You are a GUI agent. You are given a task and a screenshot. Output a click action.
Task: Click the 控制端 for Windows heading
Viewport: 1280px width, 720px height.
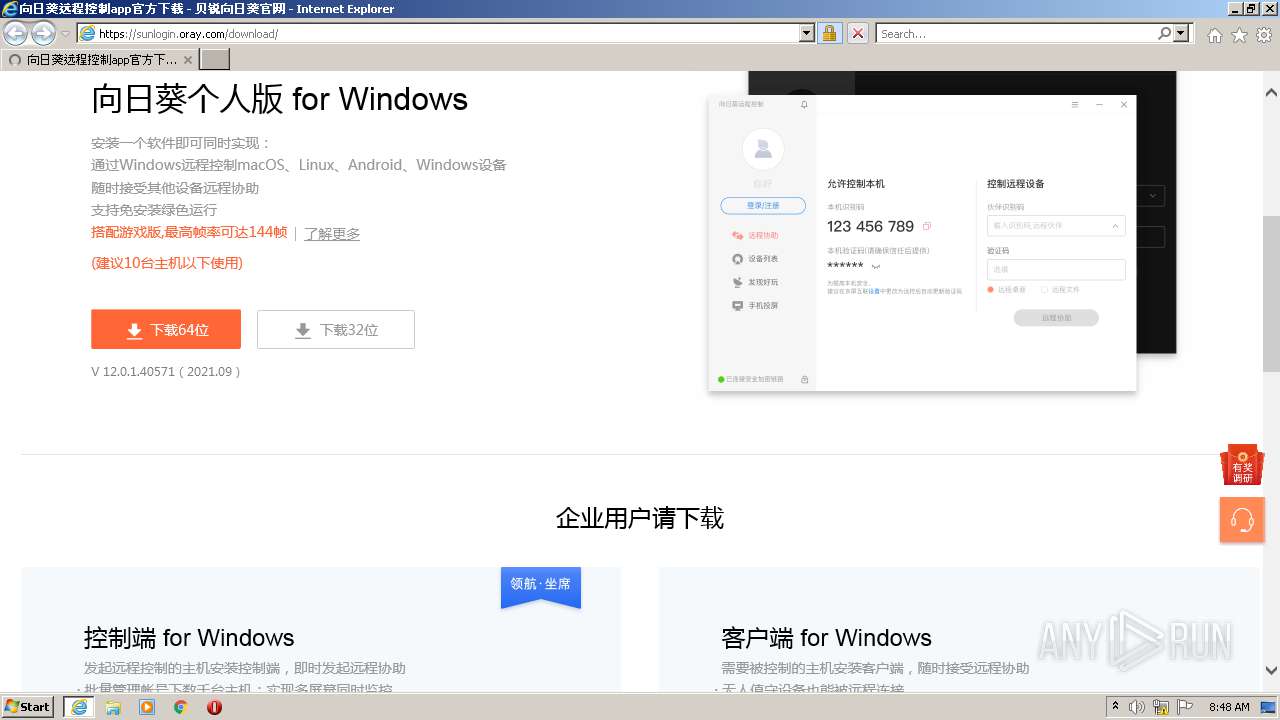[x=189, y=638]
